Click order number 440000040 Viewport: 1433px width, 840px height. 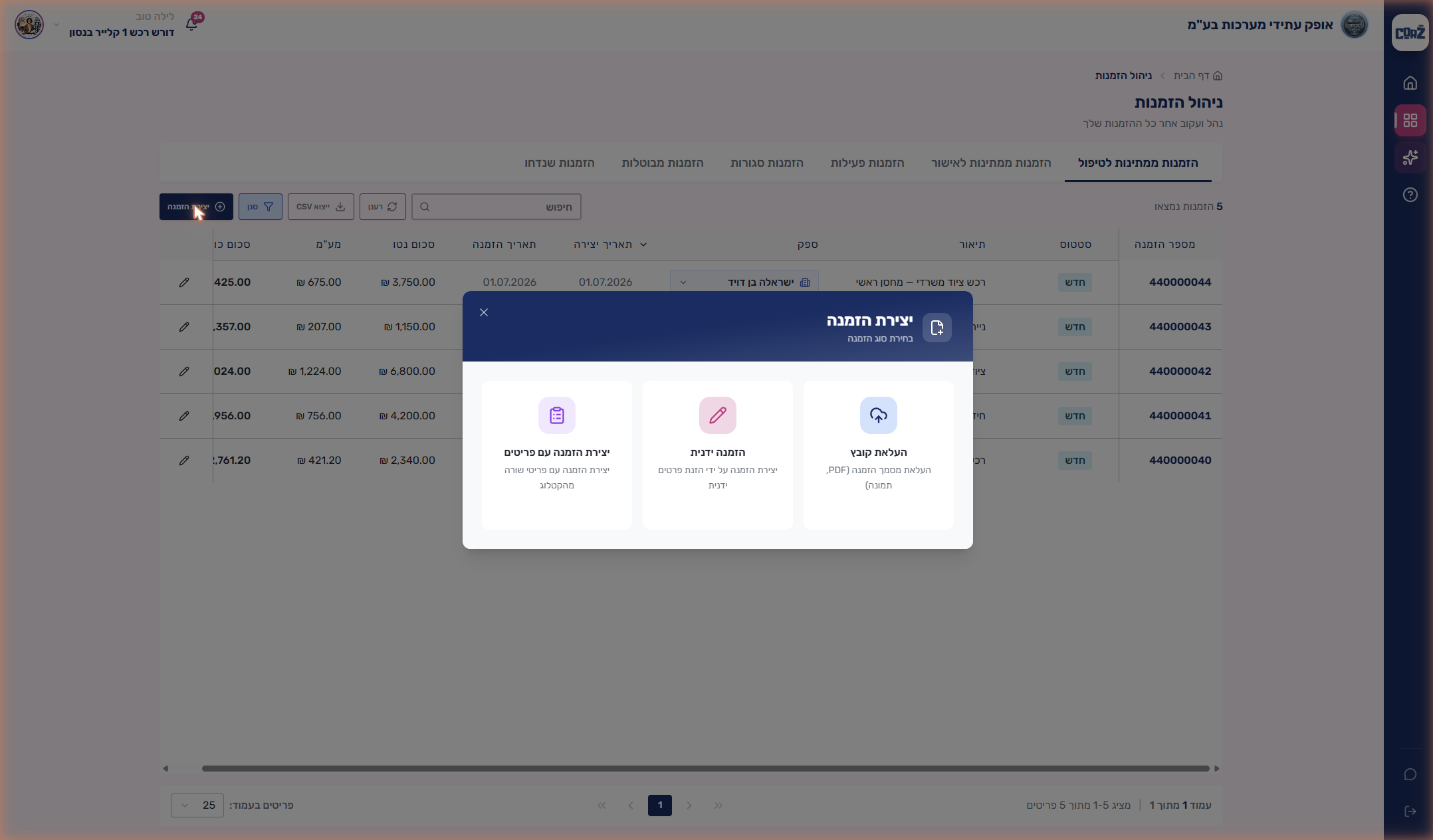(x=1180, y=461)
